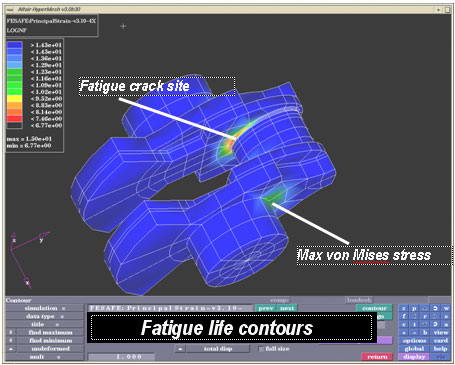
Task: Click the 'w' view control button
Action: 446,308
